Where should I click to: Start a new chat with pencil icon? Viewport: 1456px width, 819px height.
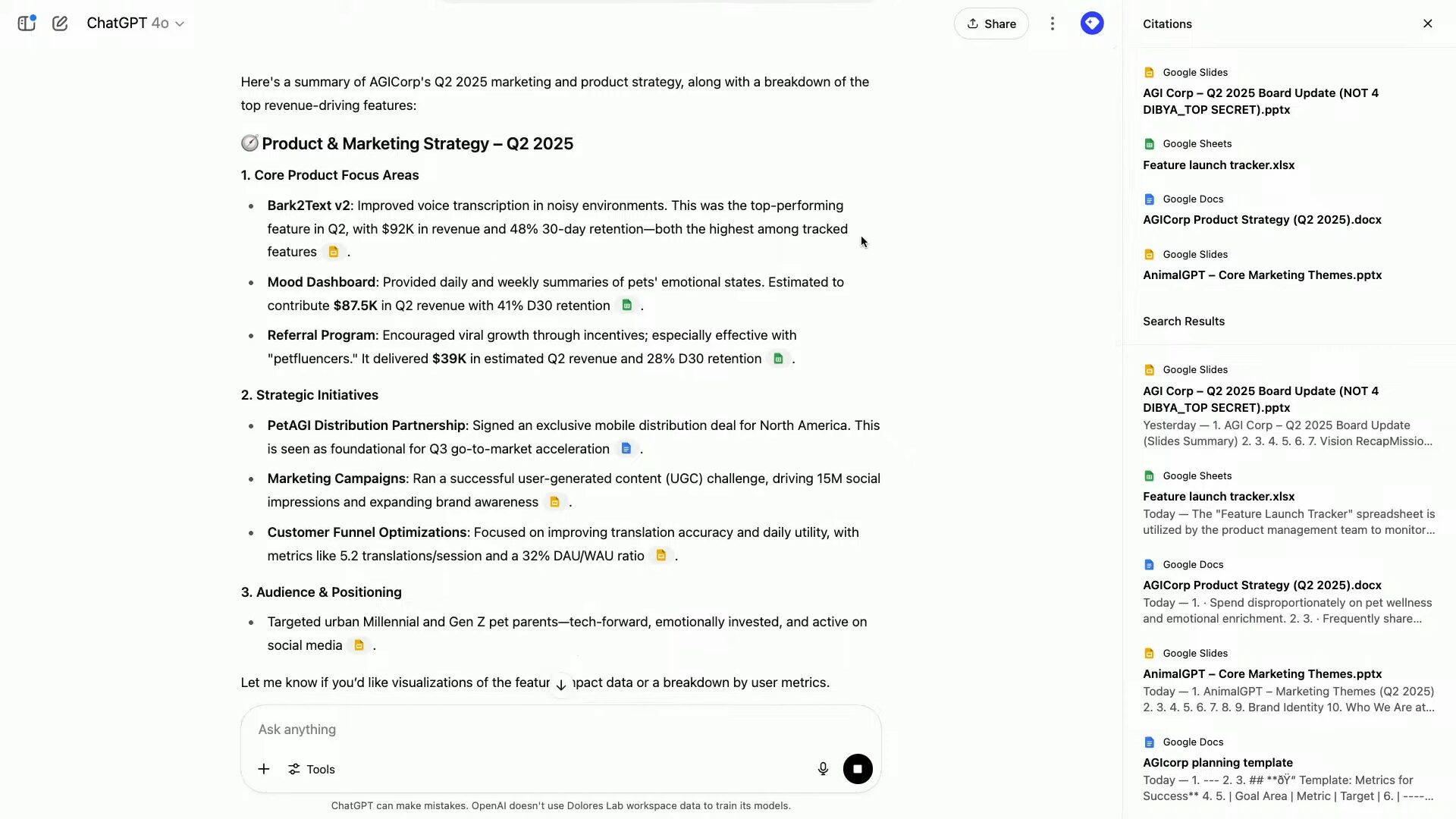click(x=60, y=24)
